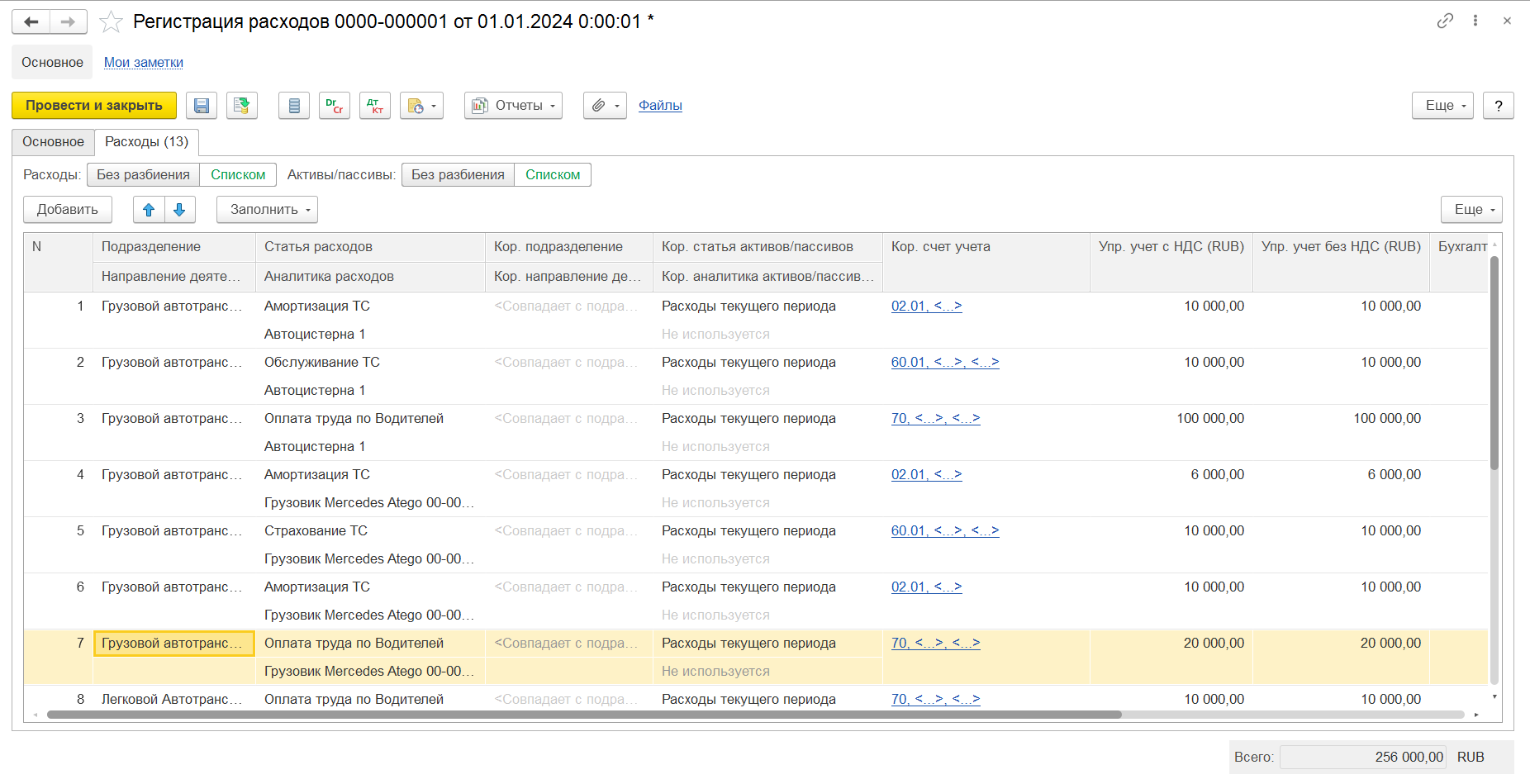Select 6 000,00 с НДС amount in row 4
Viewport: 1530px width, 784px height.
coord(1171,475)
